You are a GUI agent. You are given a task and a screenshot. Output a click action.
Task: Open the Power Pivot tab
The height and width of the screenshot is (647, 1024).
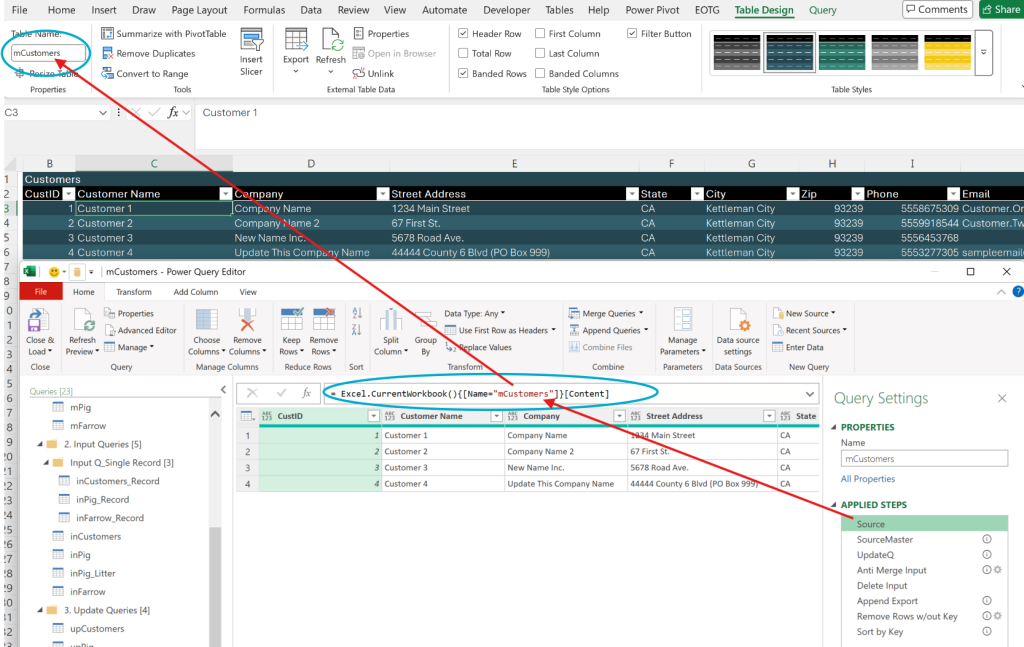652,10
